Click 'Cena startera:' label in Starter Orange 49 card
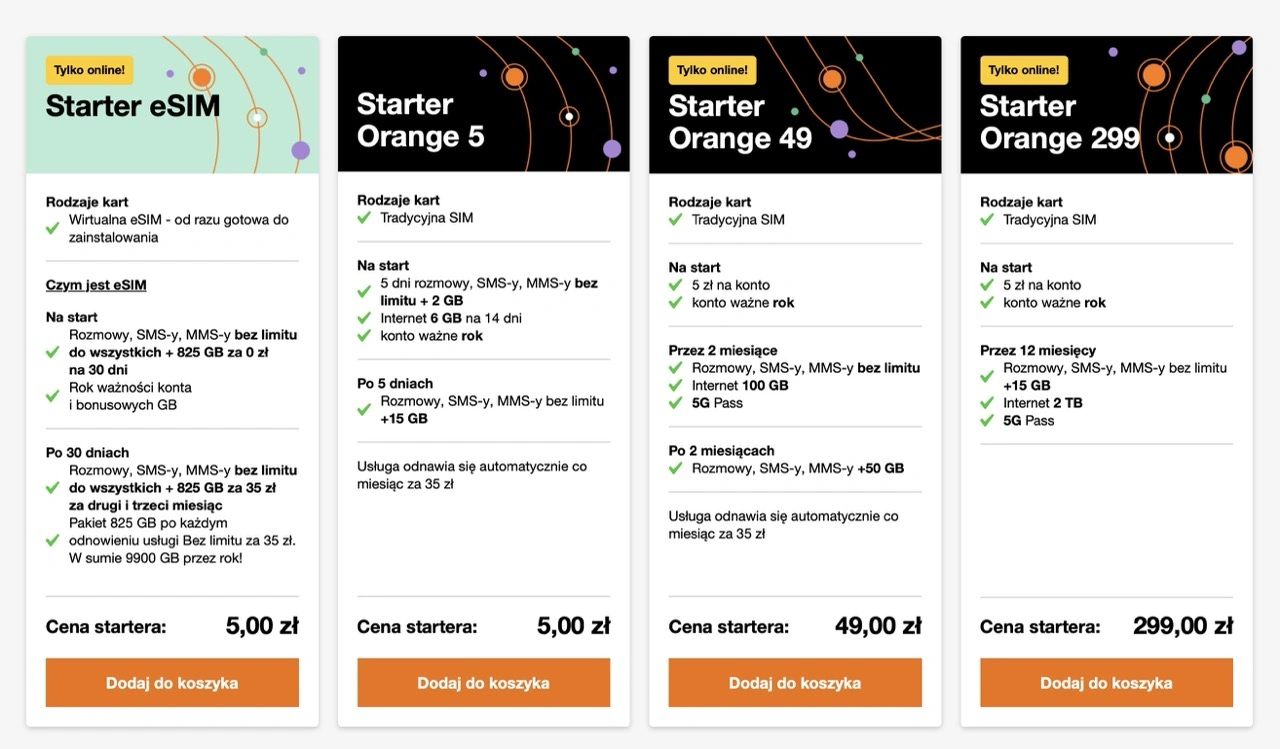This screenshot has width=1280, height=749. 729,627
